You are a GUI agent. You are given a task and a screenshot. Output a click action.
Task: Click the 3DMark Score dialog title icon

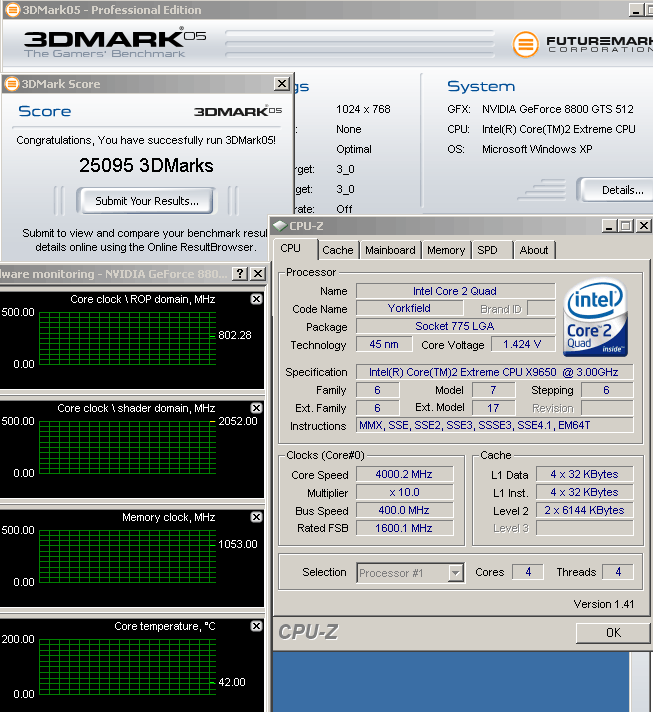click(x=12, y=84)
